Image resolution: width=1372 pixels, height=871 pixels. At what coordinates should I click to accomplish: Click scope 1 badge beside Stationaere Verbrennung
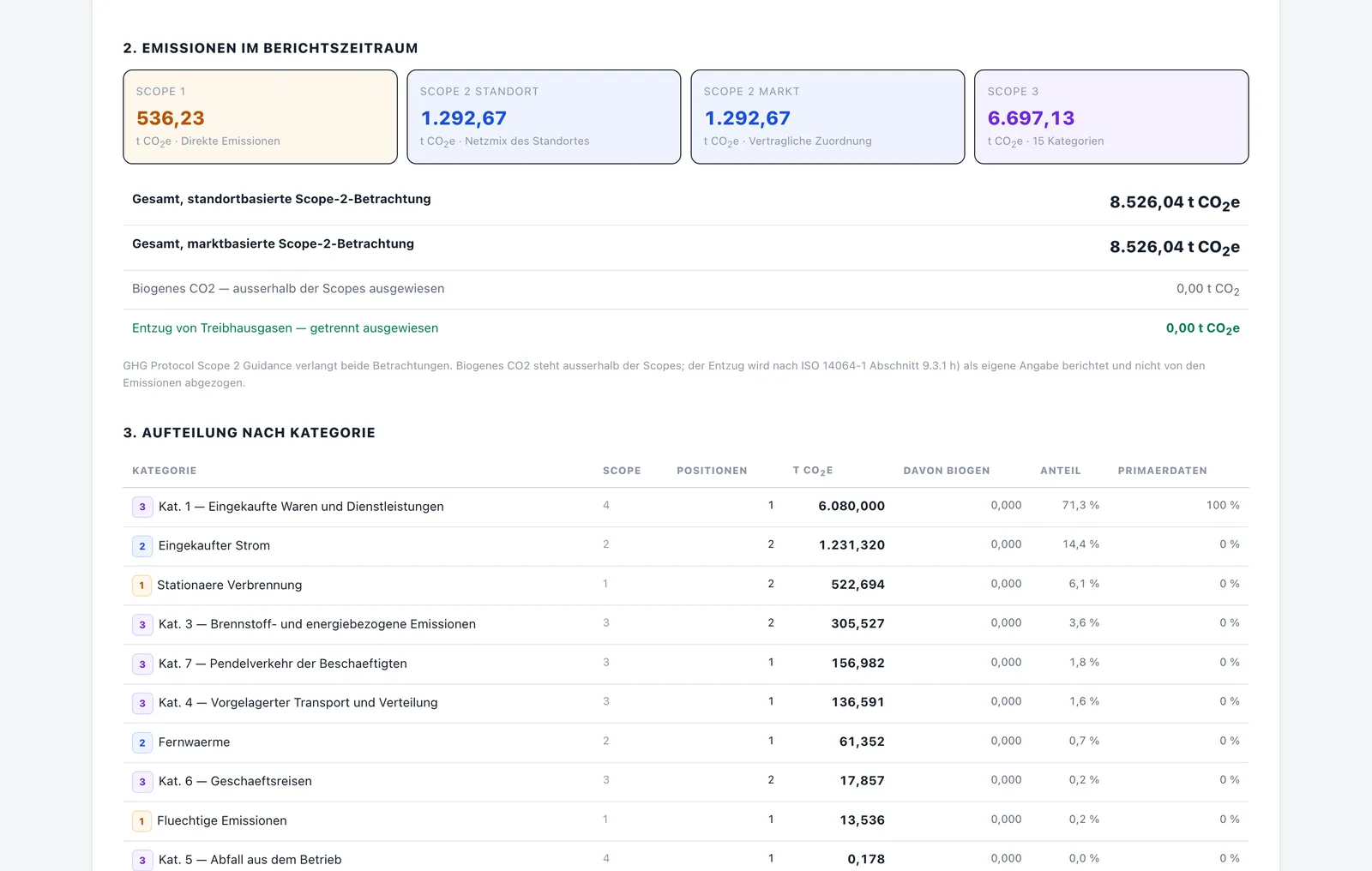pos(141,586)
